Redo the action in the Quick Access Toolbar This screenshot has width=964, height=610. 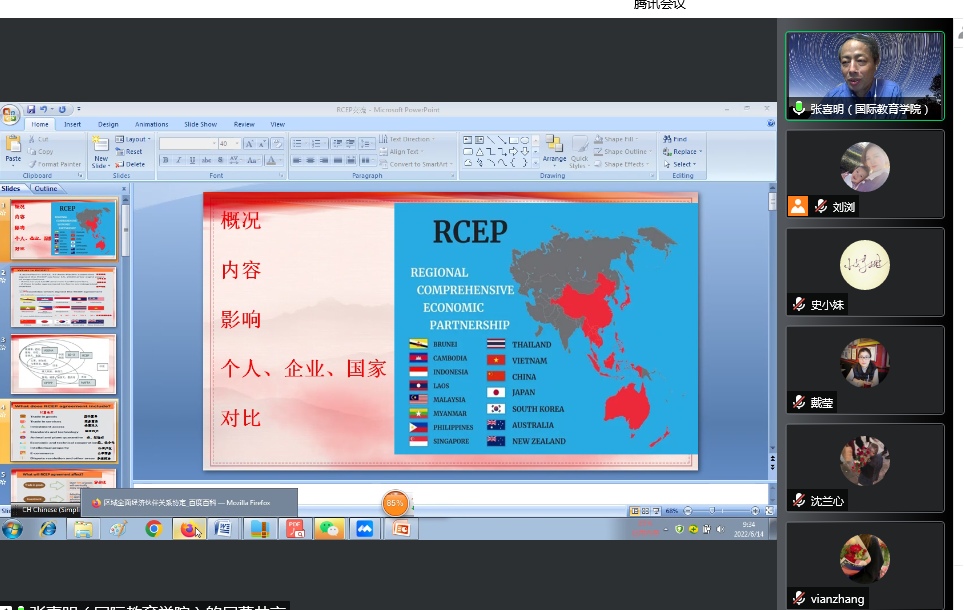point(62,109)
